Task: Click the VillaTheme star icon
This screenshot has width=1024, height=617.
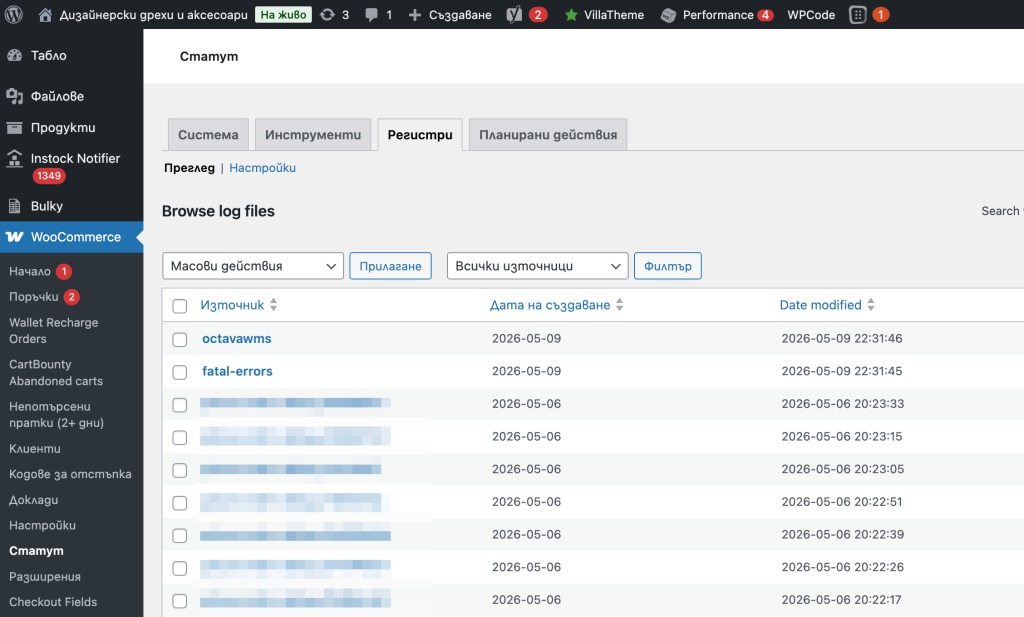Action: (x=571, y=14)
